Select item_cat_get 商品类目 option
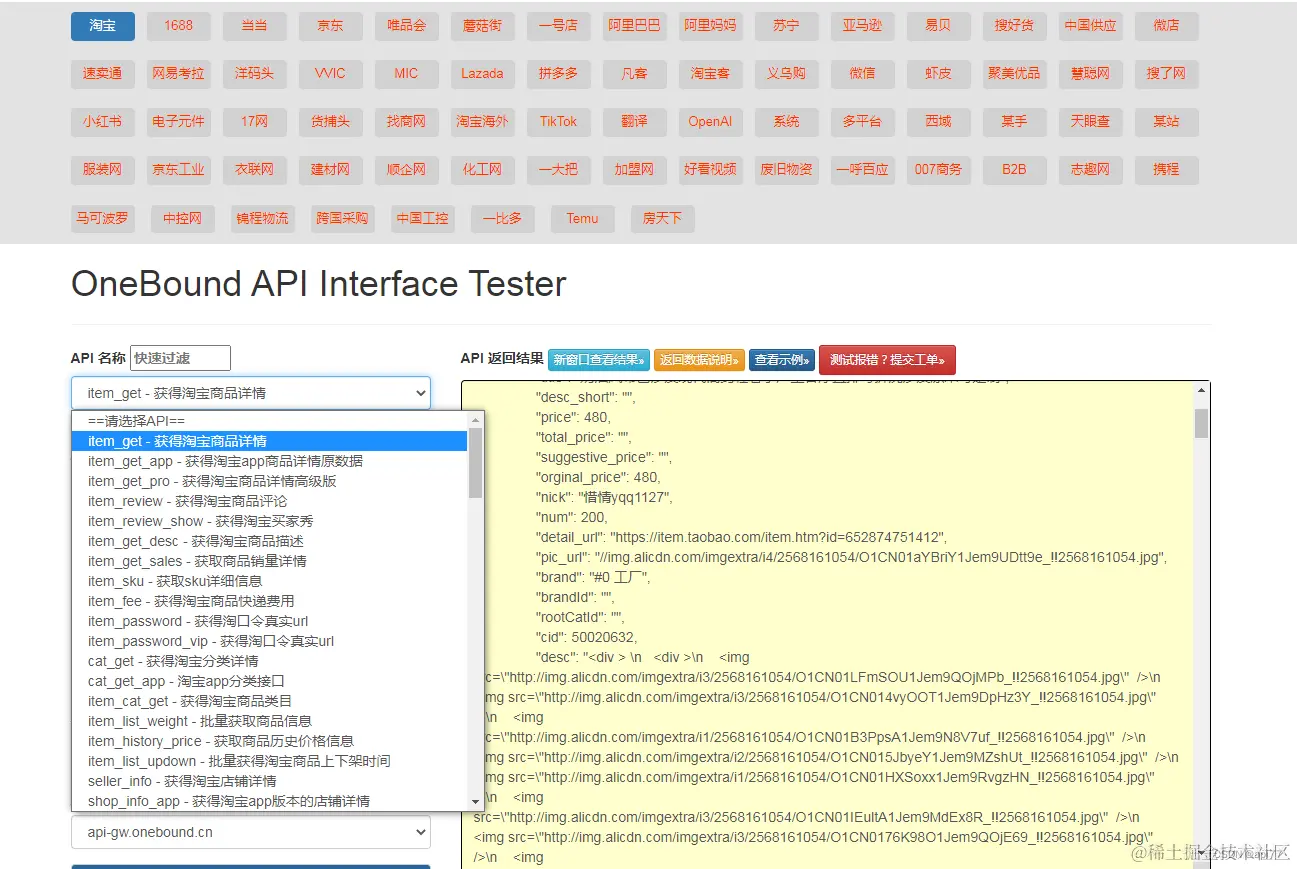Image resolution: width=1297 pixels, height=869 pixels. (x=270, y=701)
